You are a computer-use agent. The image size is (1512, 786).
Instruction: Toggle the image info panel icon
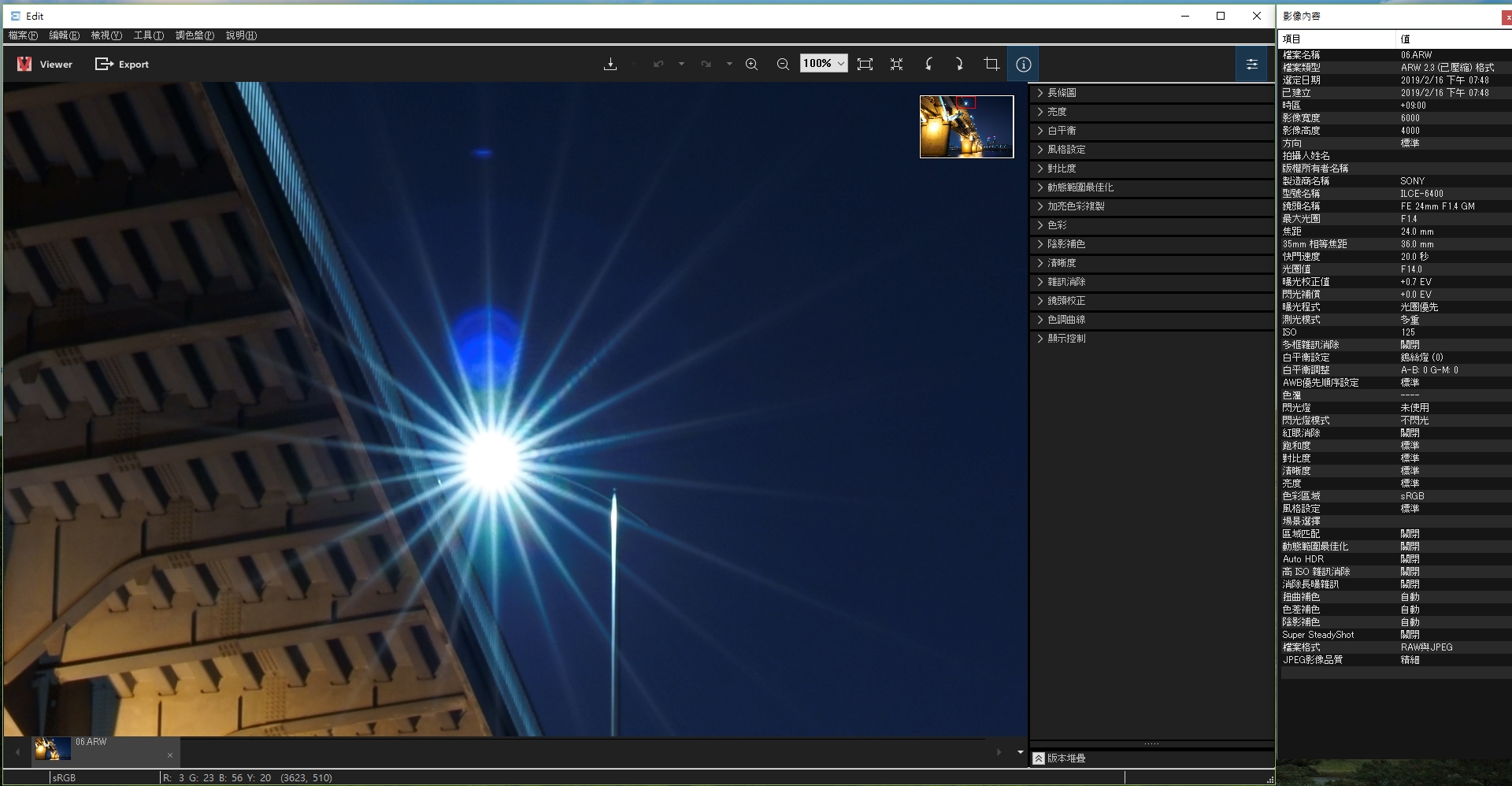coord(1023,65)
